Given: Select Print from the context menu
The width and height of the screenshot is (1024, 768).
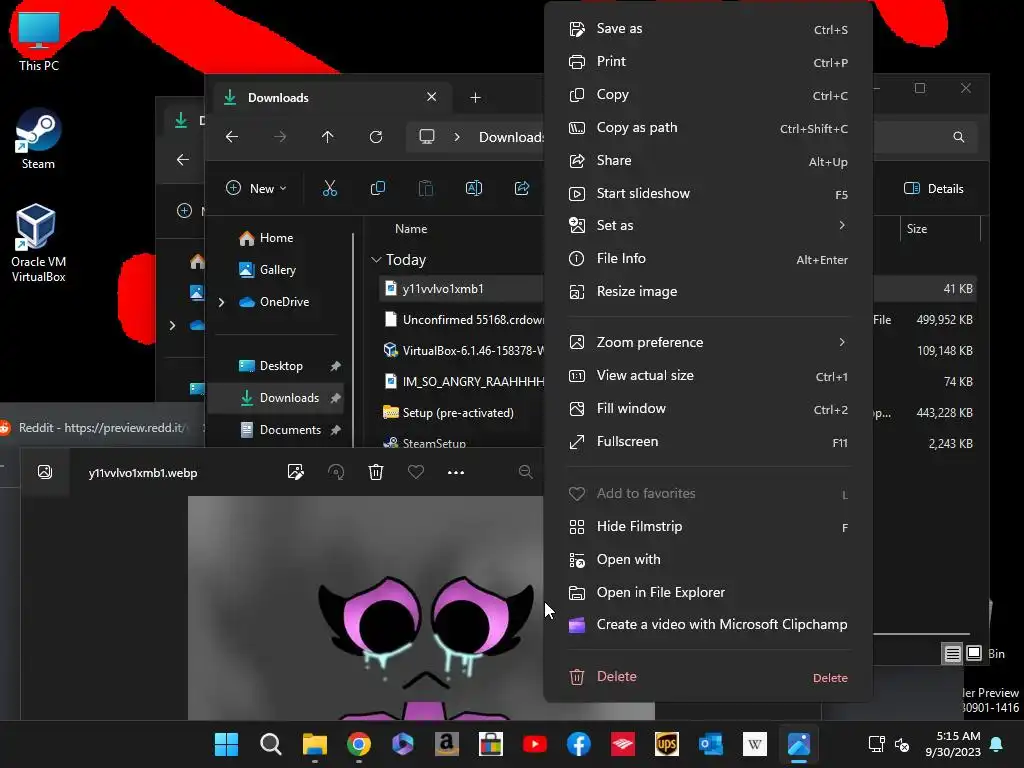Looking at the screenshot, I should click(709, 61).
